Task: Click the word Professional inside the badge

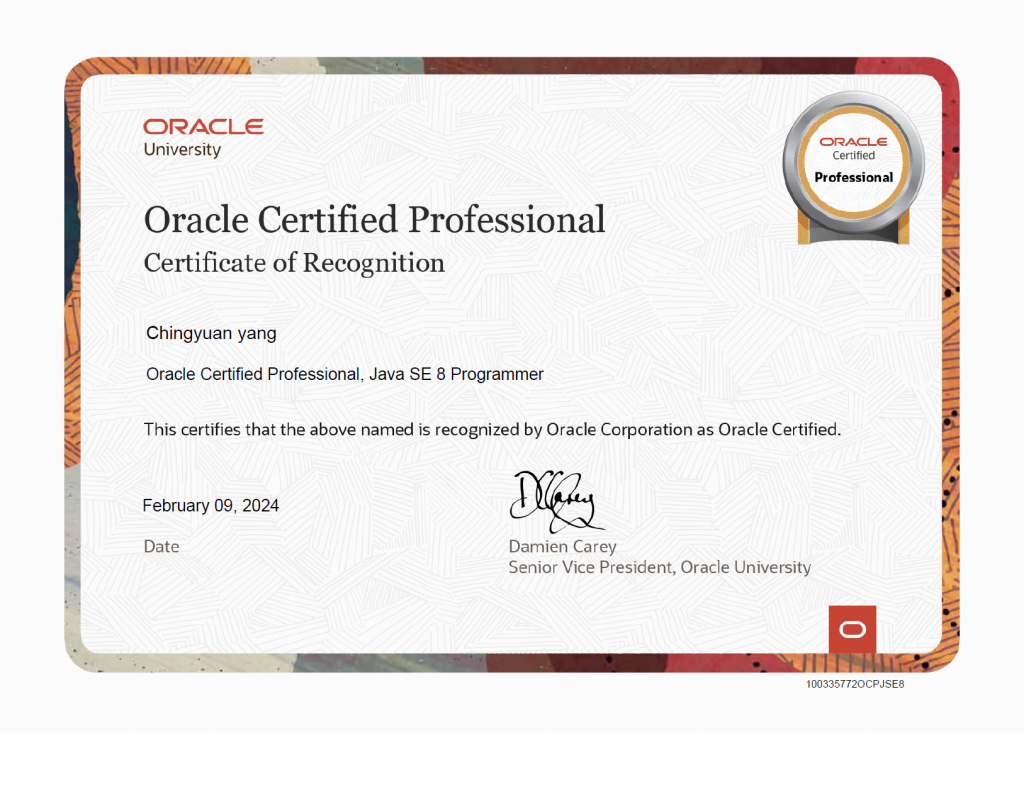Action: tap(854, 178)
